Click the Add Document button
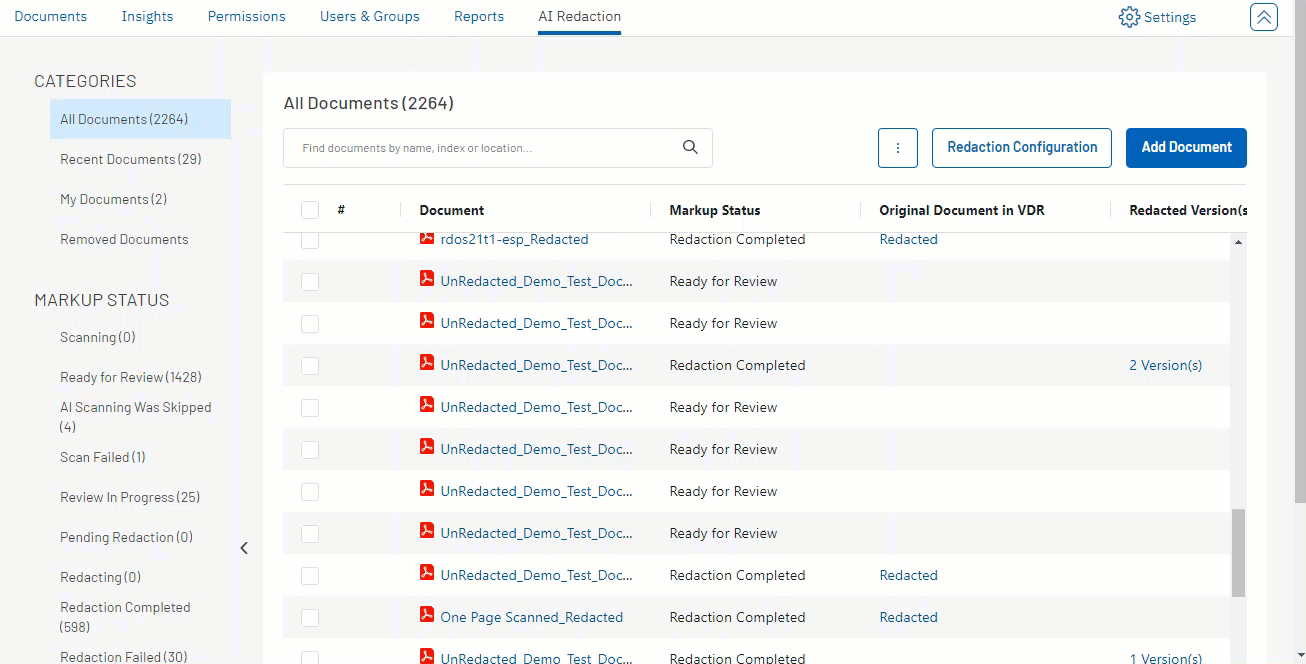 click(1186, 147)
